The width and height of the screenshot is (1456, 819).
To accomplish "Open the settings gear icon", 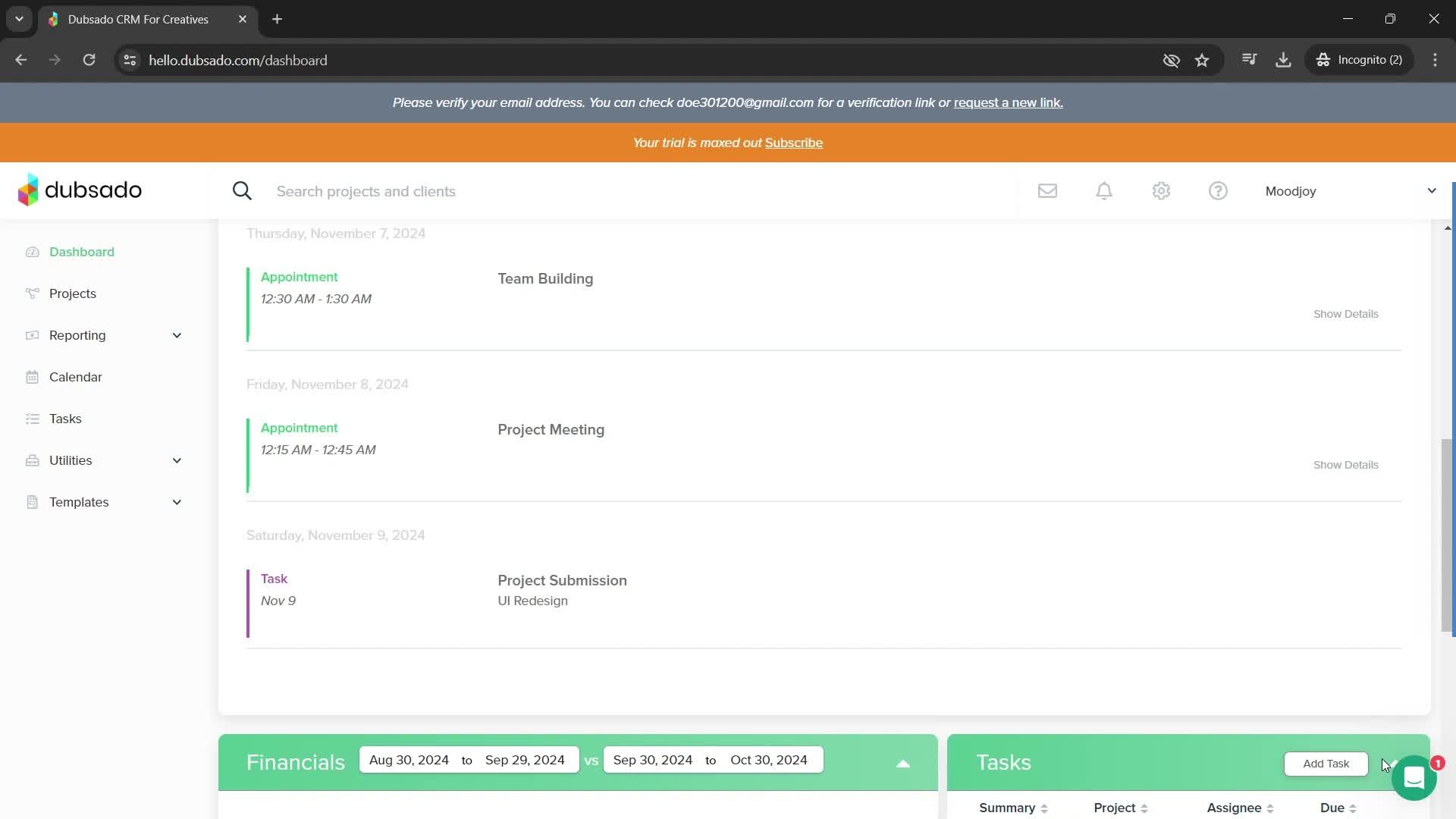I will click(x=1161, y=191).
